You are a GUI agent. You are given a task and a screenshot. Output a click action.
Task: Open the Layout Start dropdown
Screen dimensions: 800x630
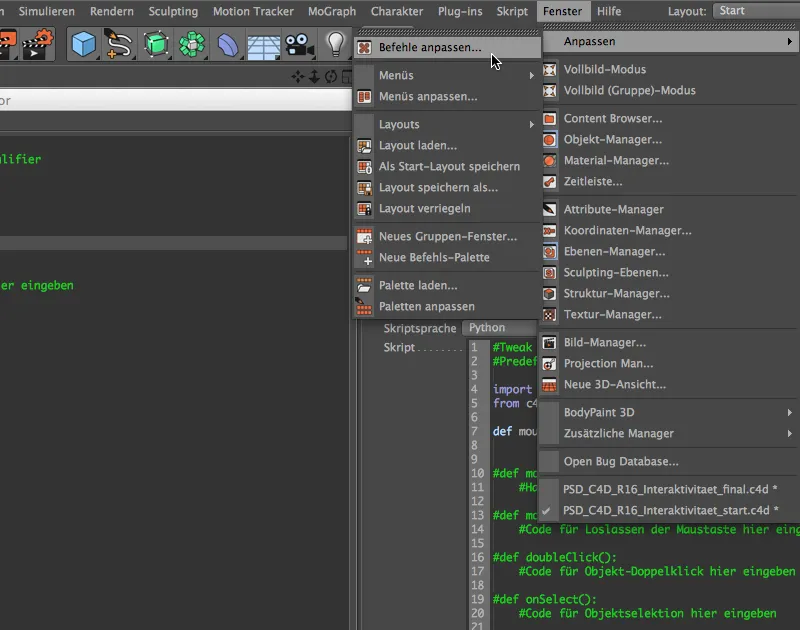757,11
